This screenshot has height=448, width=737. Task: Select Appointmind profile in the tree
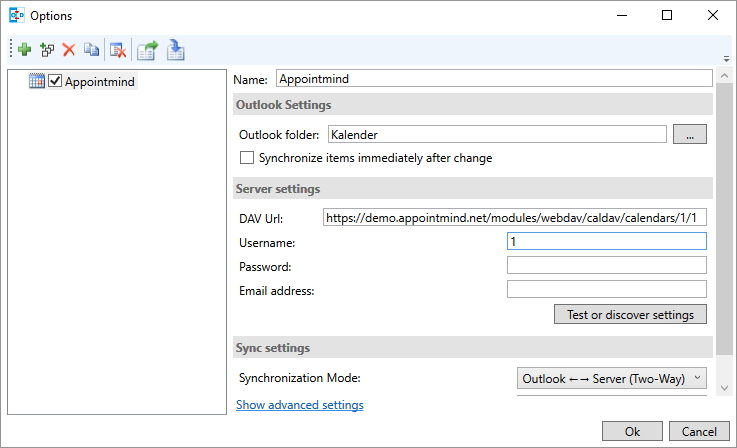[100, 81]
